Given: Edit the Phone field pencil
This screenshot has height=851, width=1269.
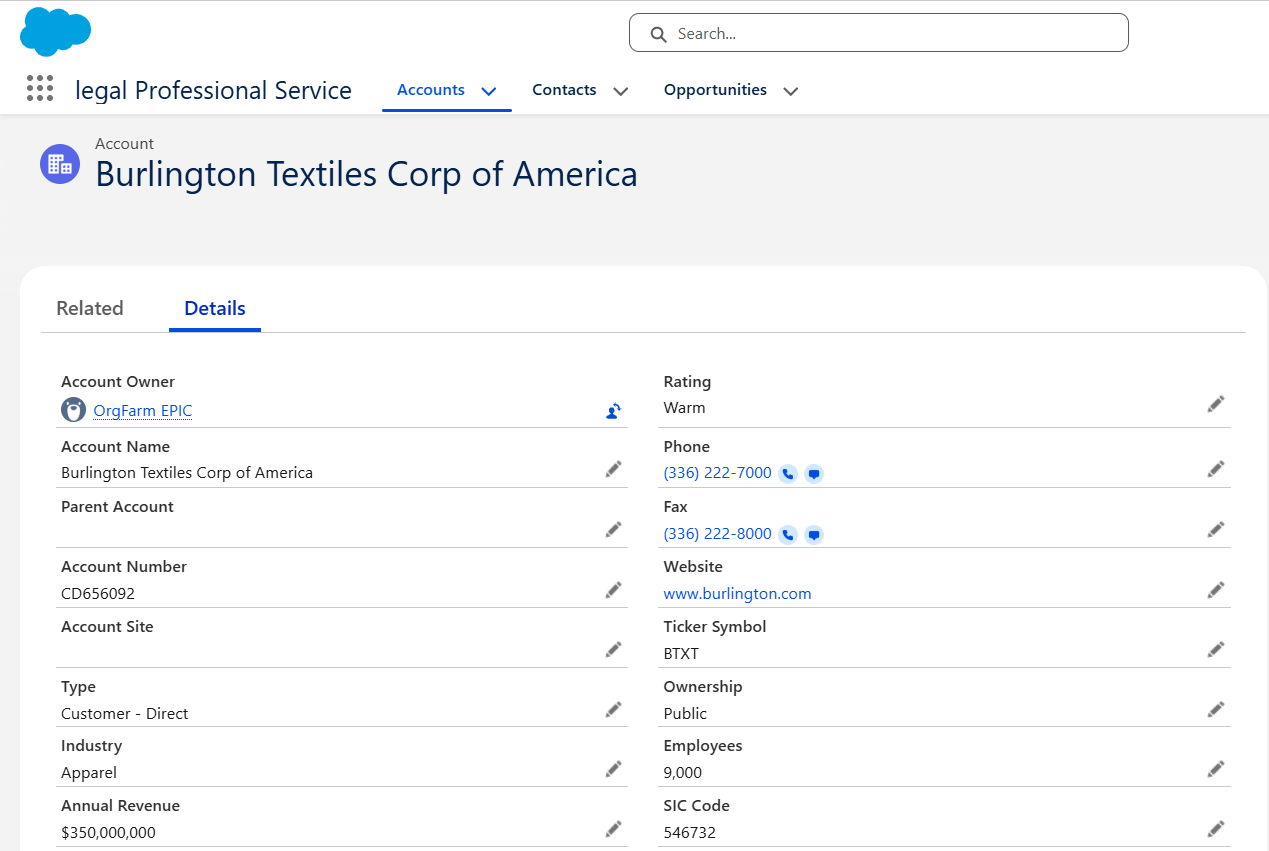Looking at the screenshot, I should (1216, 469).
